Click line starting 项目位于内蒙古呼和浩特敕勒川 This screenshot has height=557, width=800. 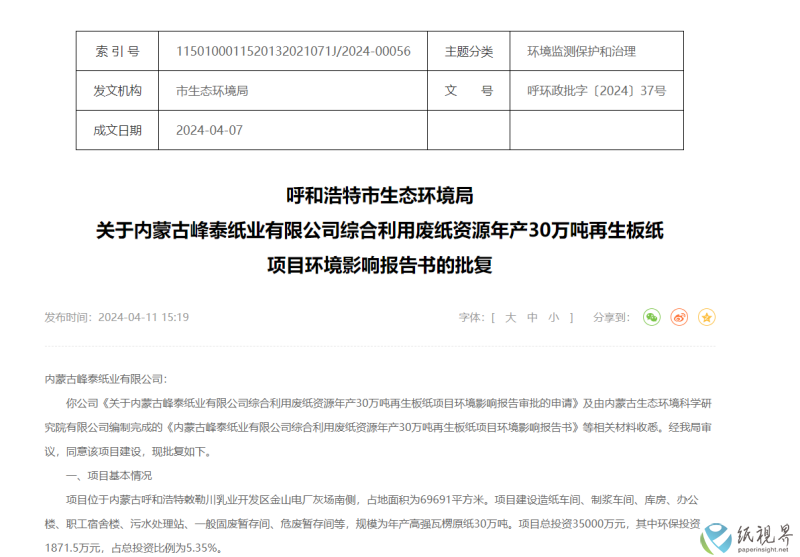click(382, 500)
